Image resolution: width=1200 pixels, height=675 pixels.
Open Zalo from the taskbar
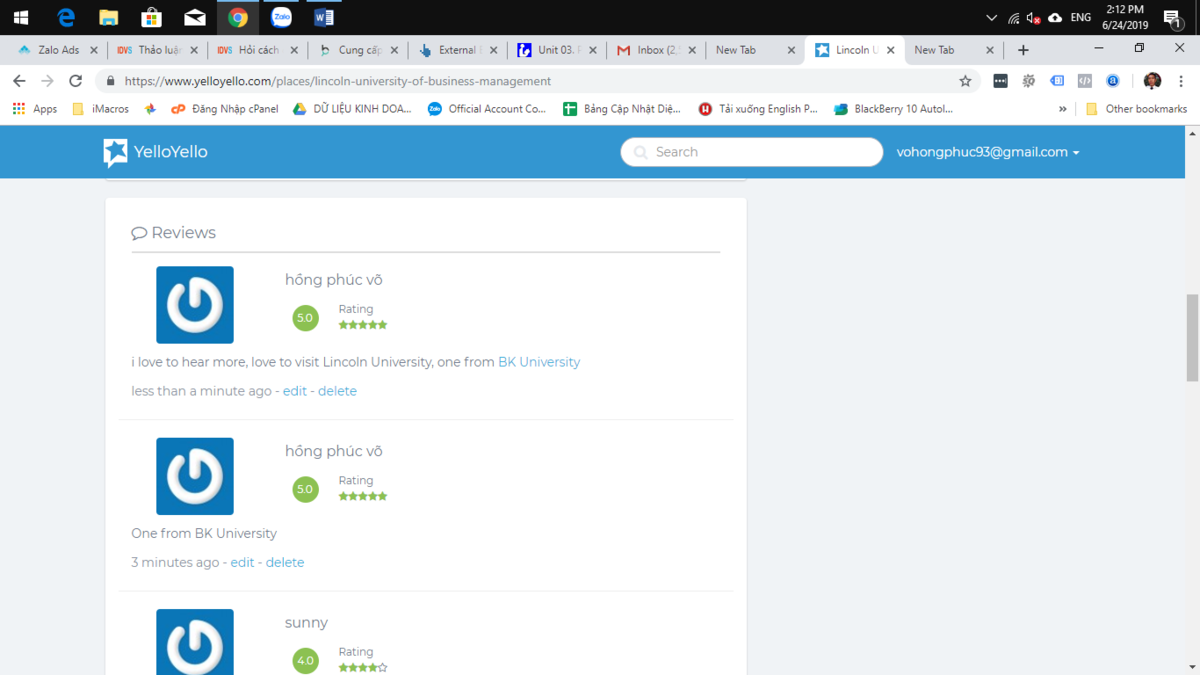pos(281,17)
